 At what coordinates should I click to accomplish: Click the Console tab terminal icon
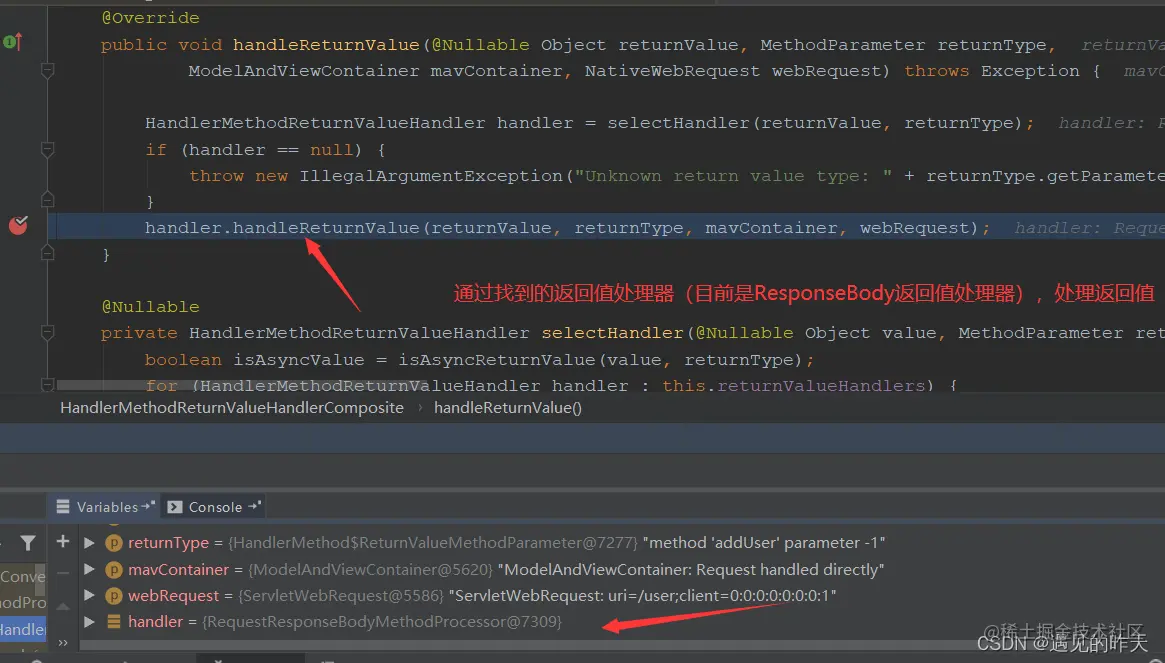coord(175,506)
